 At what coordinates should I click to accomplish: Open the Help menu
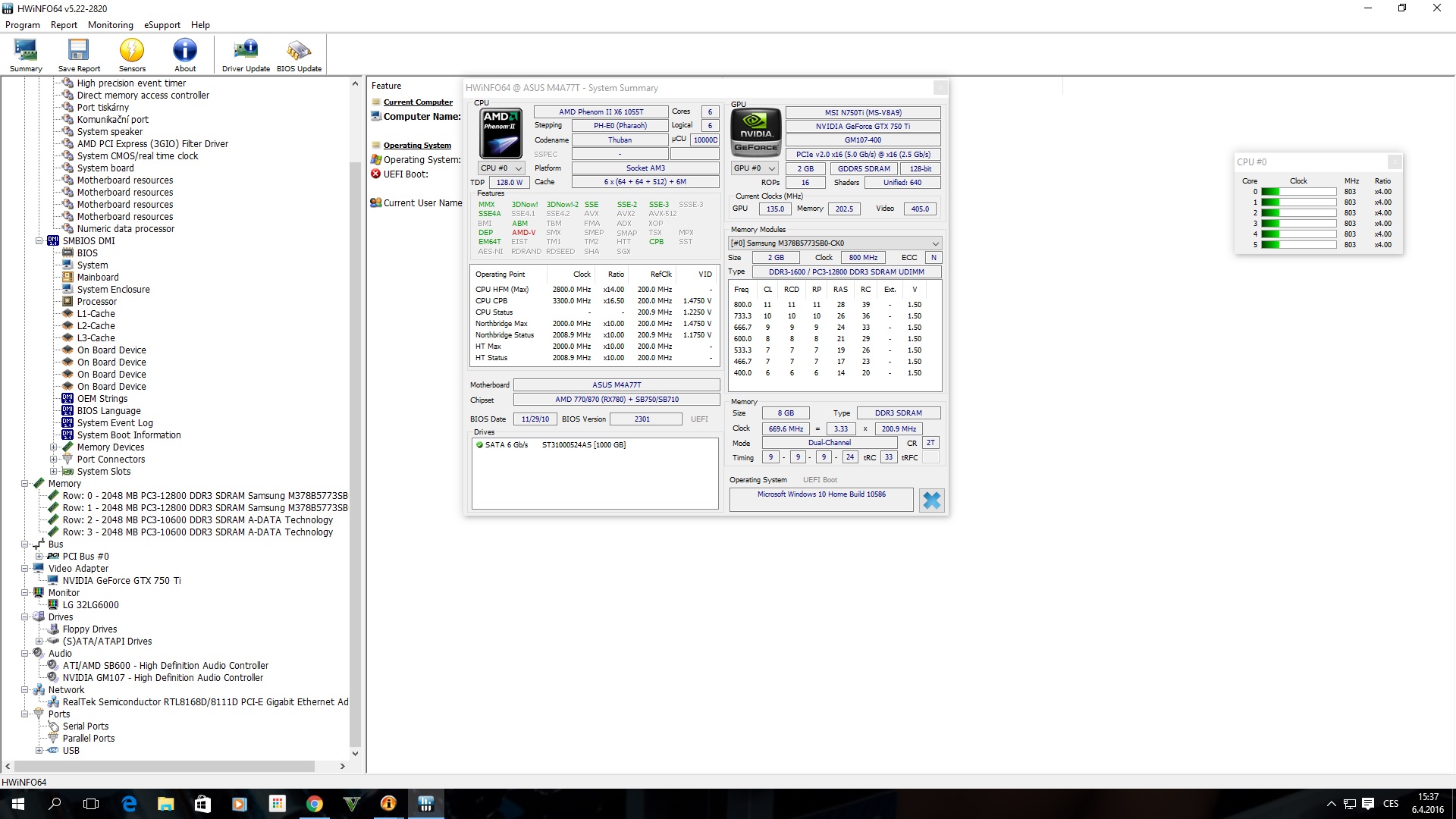click(x=200, y=25)
